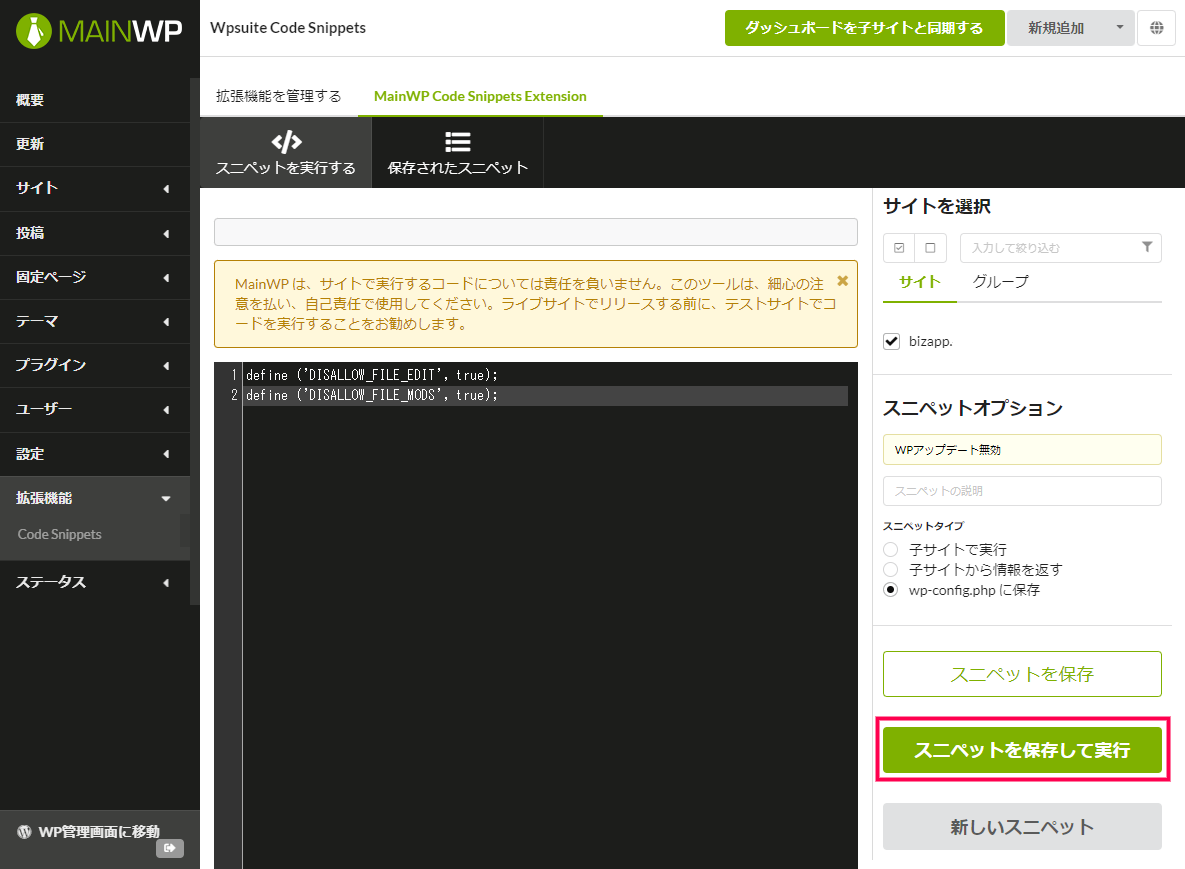Expand the ユーザー sidebar menu arrow

[x=166, y=410]
